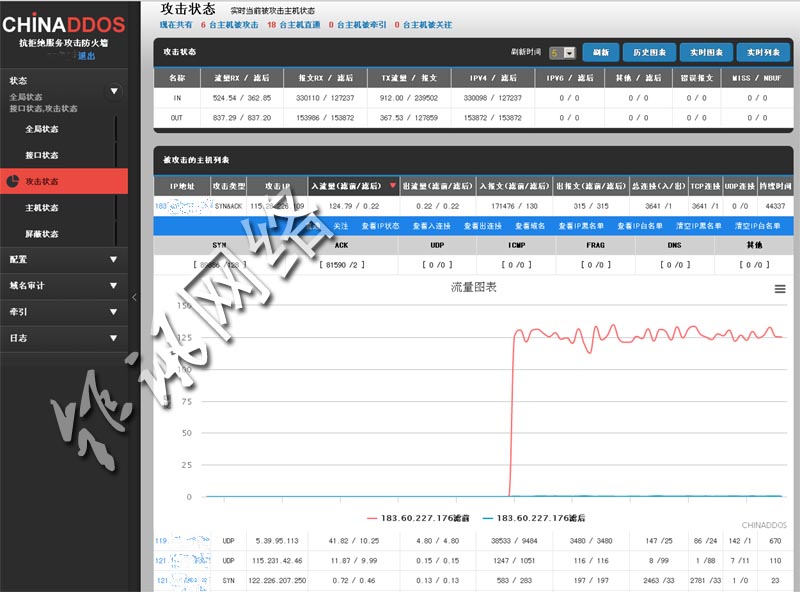
Task: Open the 实时图表 view
Action: point(706,52)
